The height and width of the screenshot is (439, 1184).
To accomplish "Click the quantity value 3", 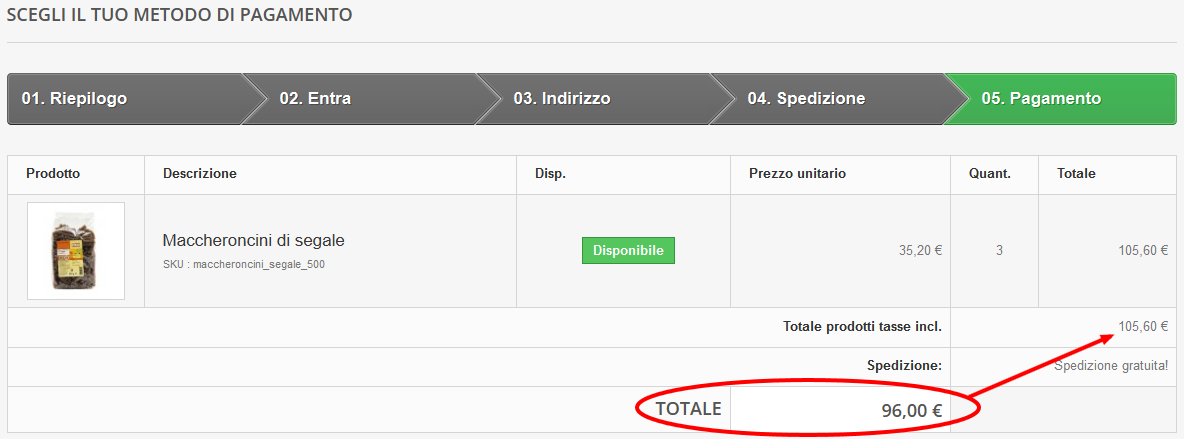I will (x=999, y=251).
